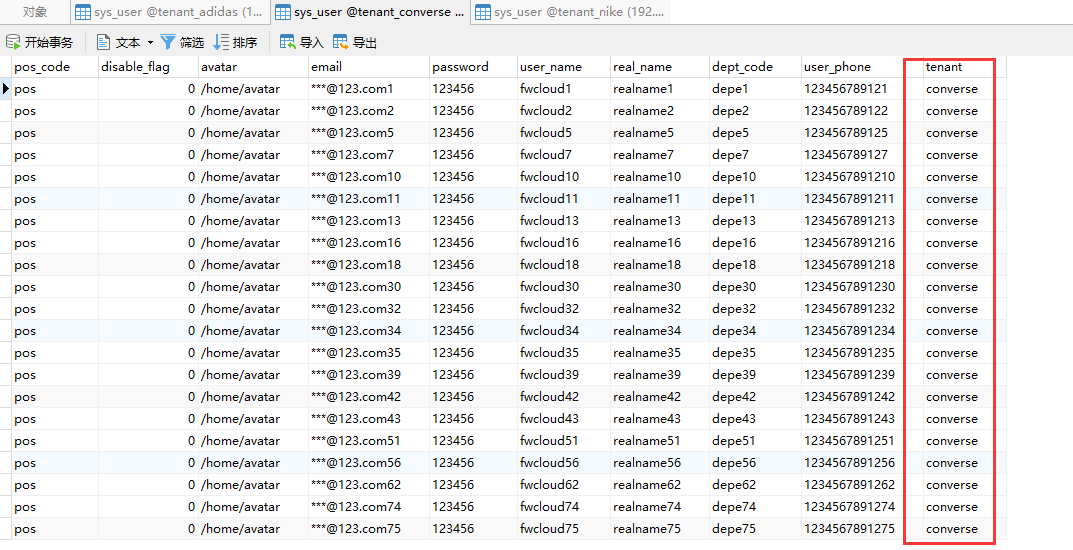Click the tenant column header
Viewport: 1073px width, 550px height.
944,67
